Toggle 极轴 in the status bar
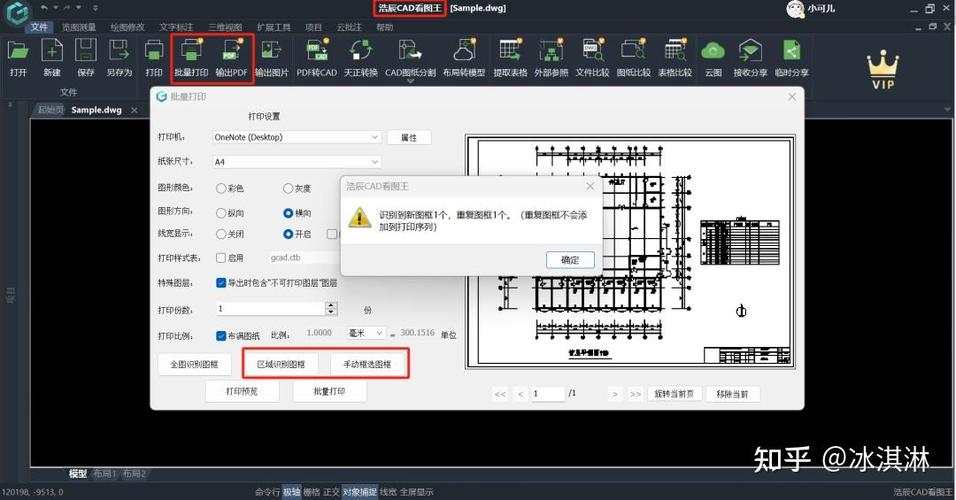This screenshot has width=956, height=500. point(291,492)
